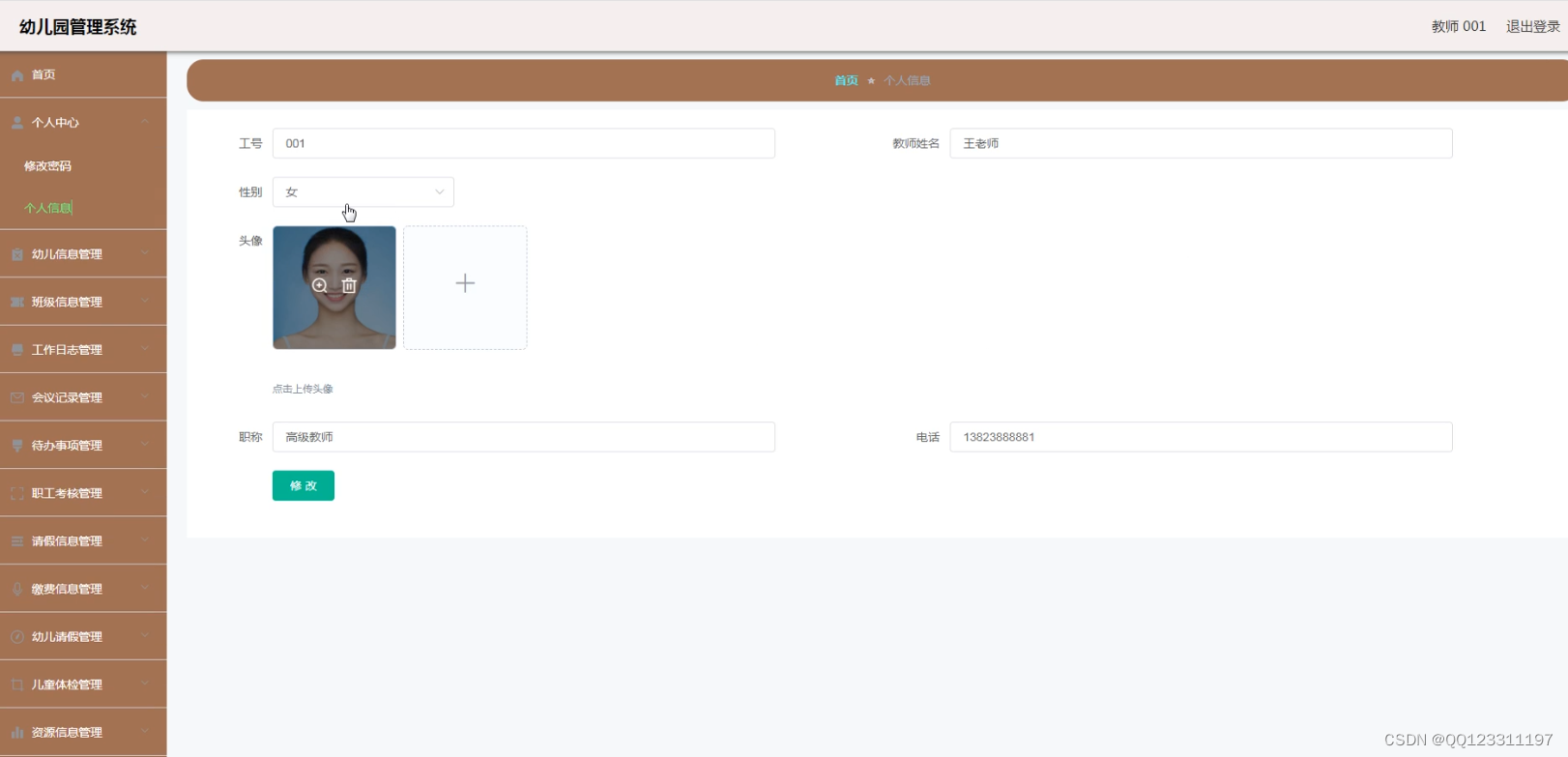The width and height of the screenshot is (1568, 757).
Task: Collapse the 个人中心 menu arrow
Action: (x=145, y=122)
